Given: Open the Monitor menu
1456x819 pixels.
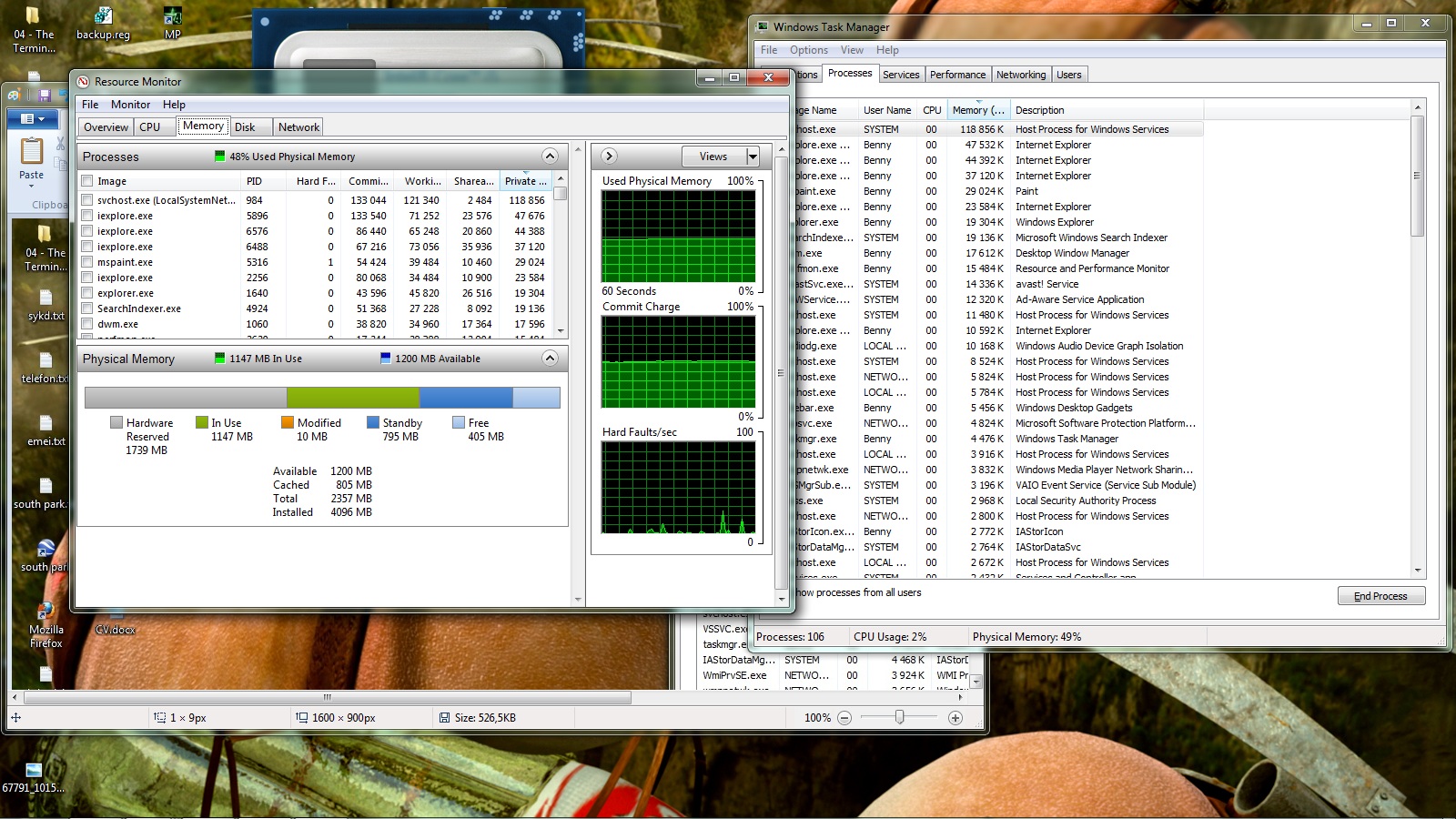Looking at the screenshot, I should pyautogui.click(x=130, y=105).
